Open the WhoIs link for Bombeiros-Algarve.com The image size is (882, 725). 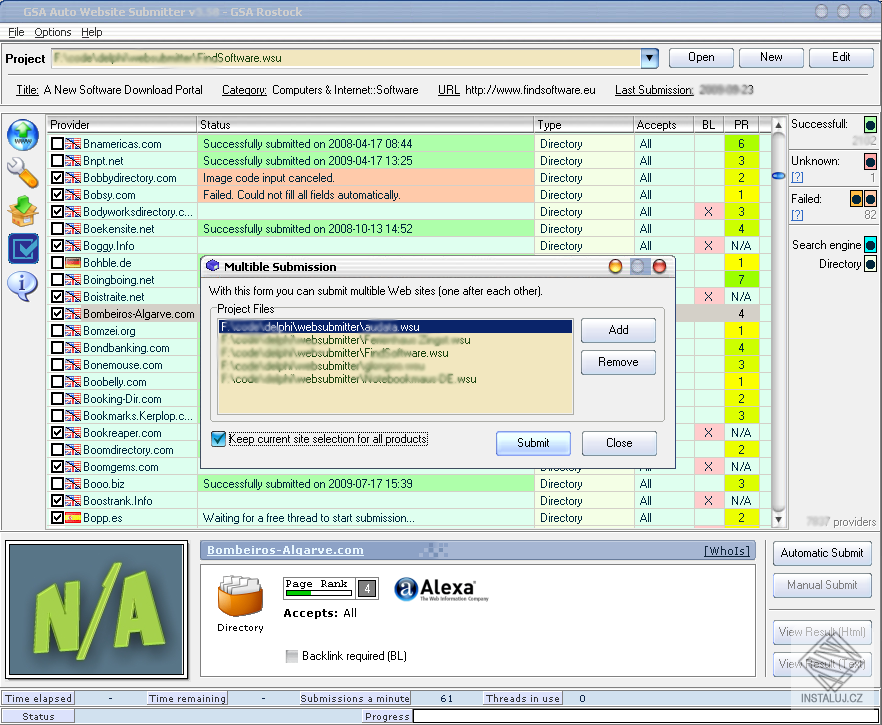[x=726, y=550]
